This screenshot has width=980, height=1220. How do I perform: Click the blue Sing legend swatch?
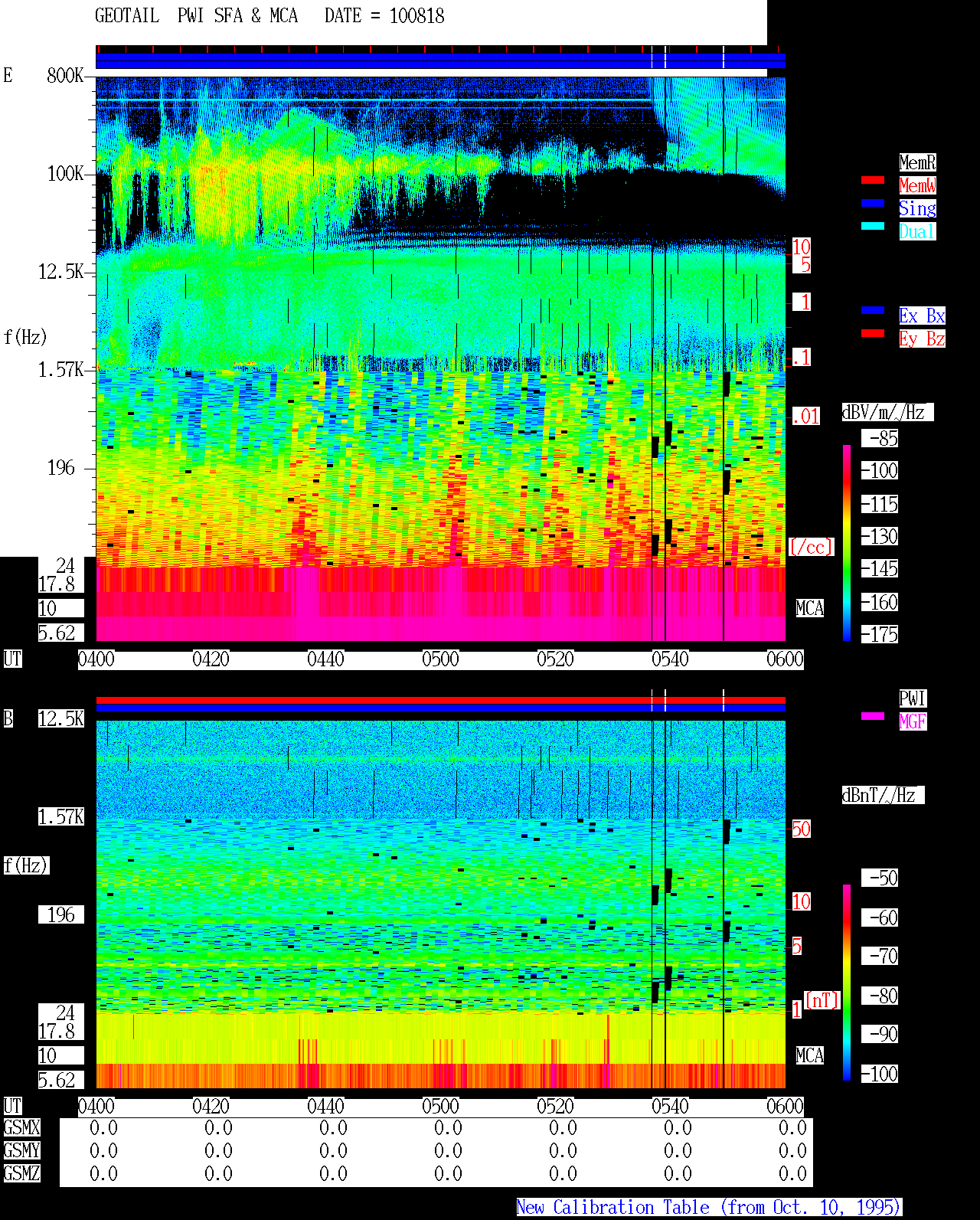(x=873, y=203)
